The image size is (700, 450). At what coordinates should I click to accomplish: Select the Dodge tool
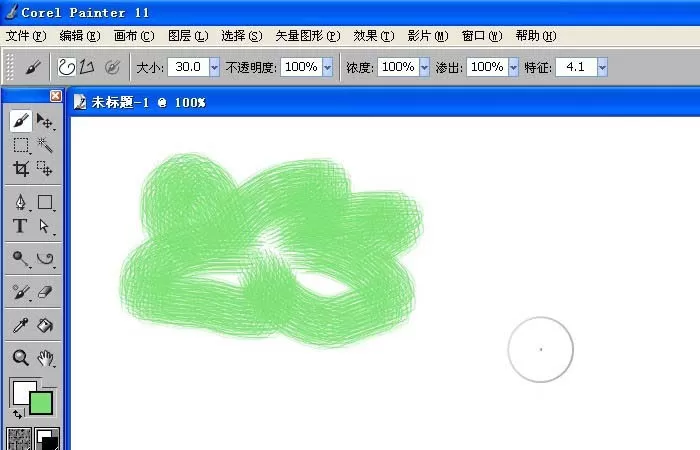[20, 258]
